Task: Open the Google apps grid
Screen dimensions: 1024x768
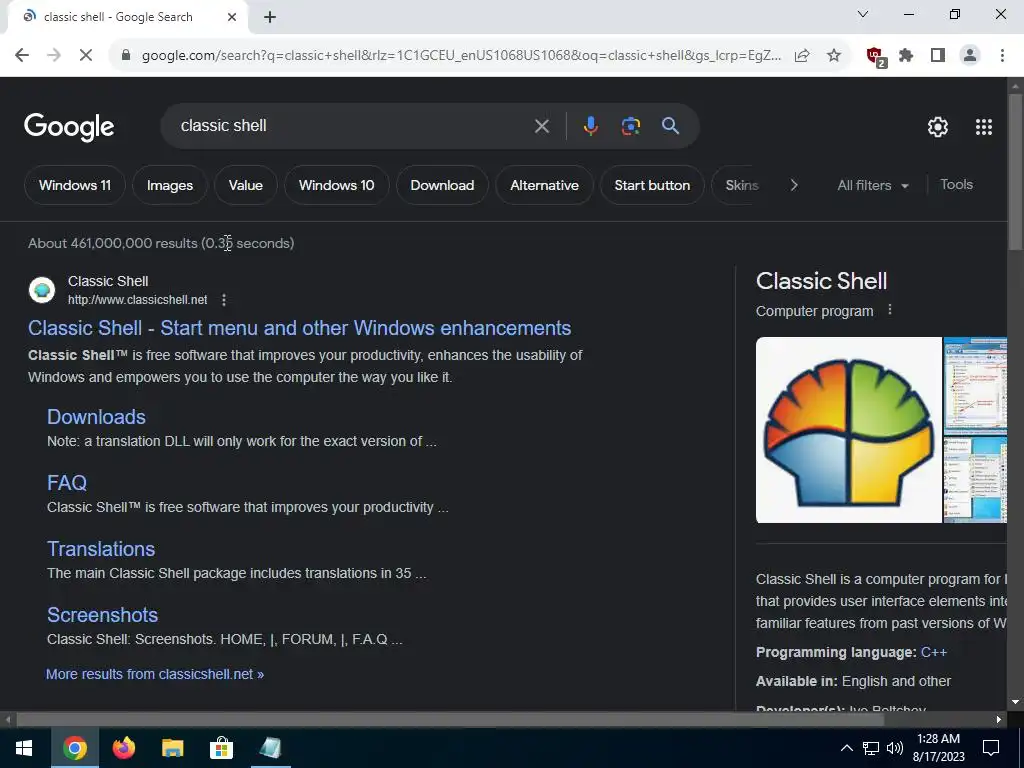Action: click(984, 127)
